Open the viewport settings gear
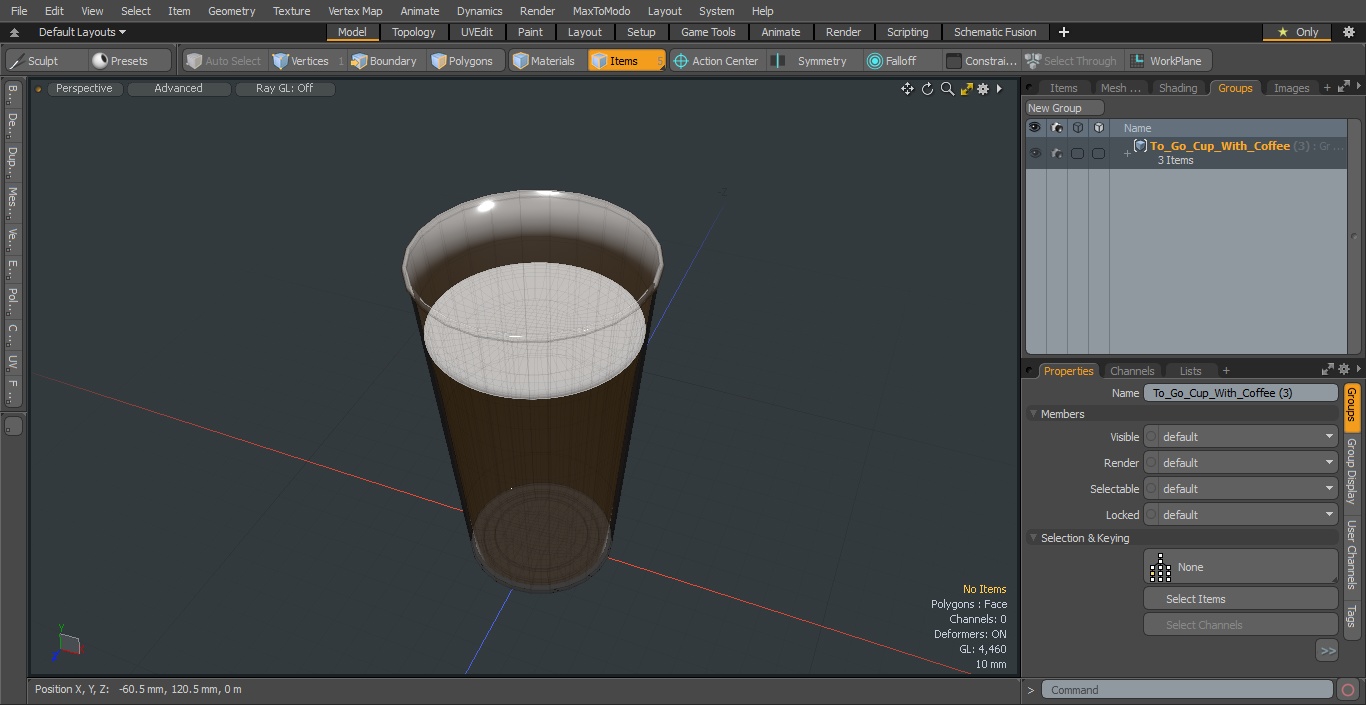The width and height of the screenshot is (1366, 705). [983, 89]
